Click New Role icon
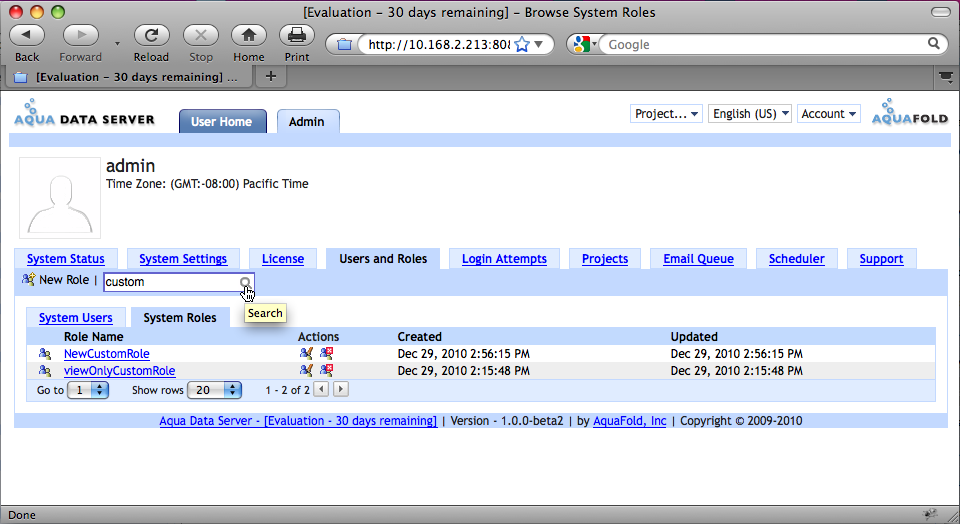Image resolution: width=960 pixels, height=524 pixels. [x=28, y=279]
